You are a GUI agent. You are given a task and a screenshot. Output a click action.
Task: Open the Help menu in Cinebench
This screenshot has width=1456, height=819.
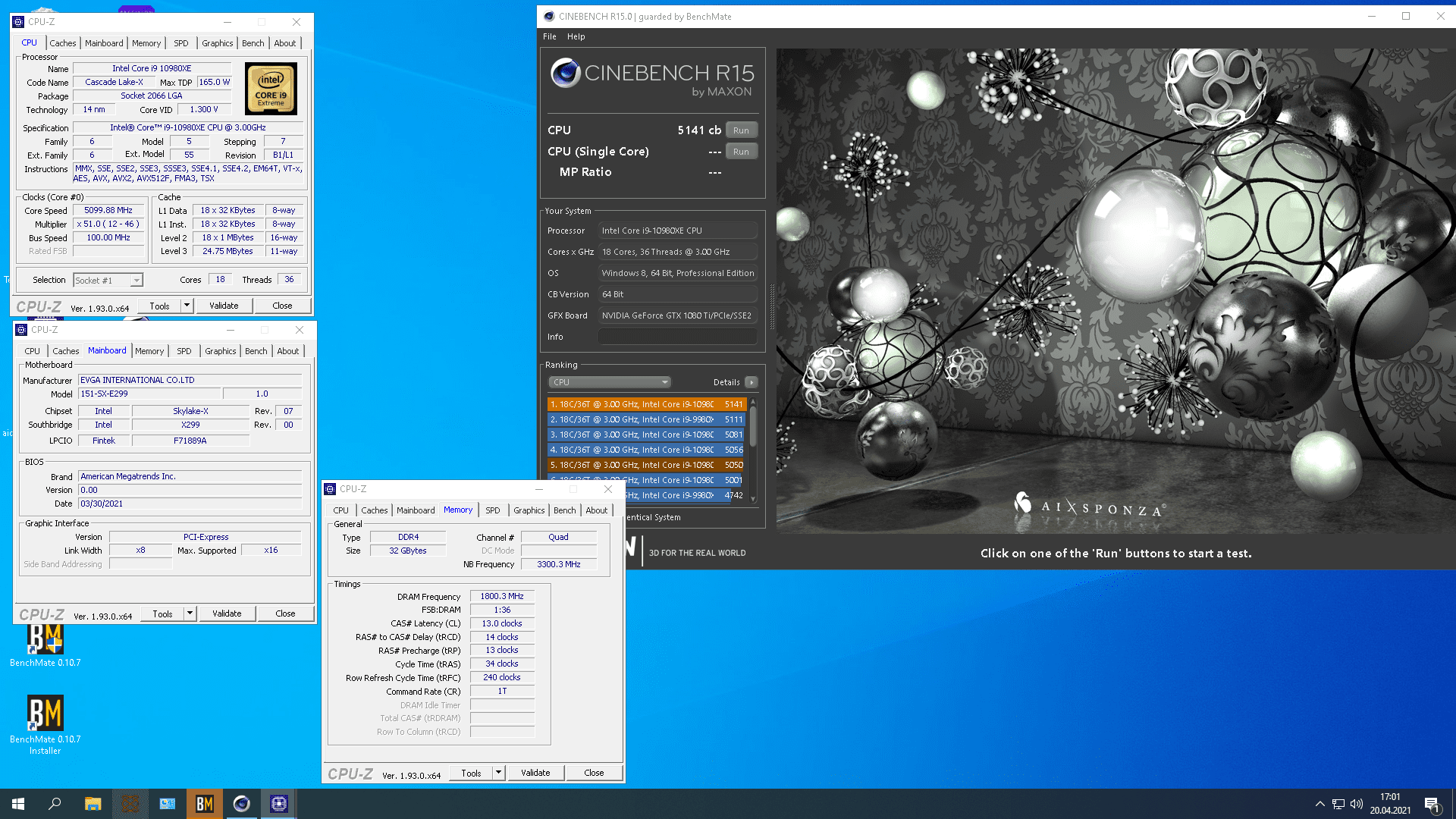[576, 36]
